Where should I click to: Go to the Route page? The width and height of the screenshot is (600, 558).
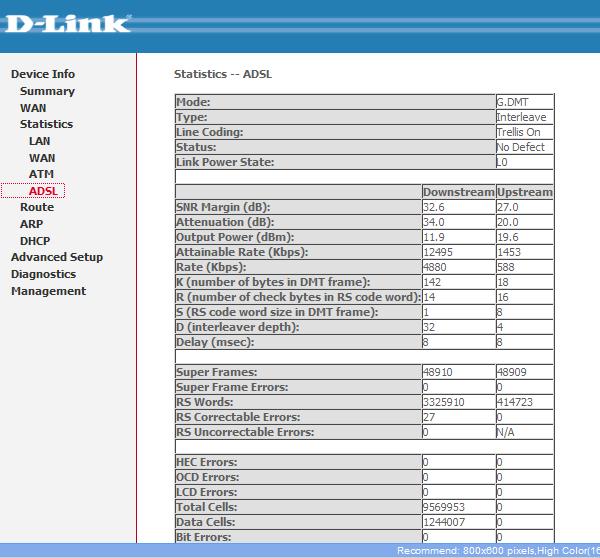[37, 207]
